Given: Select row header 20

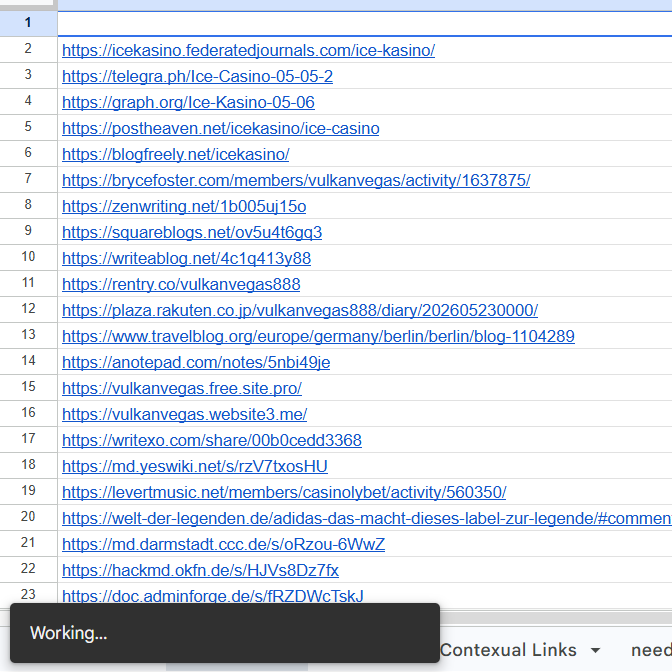Looking at the screenshot, I should (28, 517).
